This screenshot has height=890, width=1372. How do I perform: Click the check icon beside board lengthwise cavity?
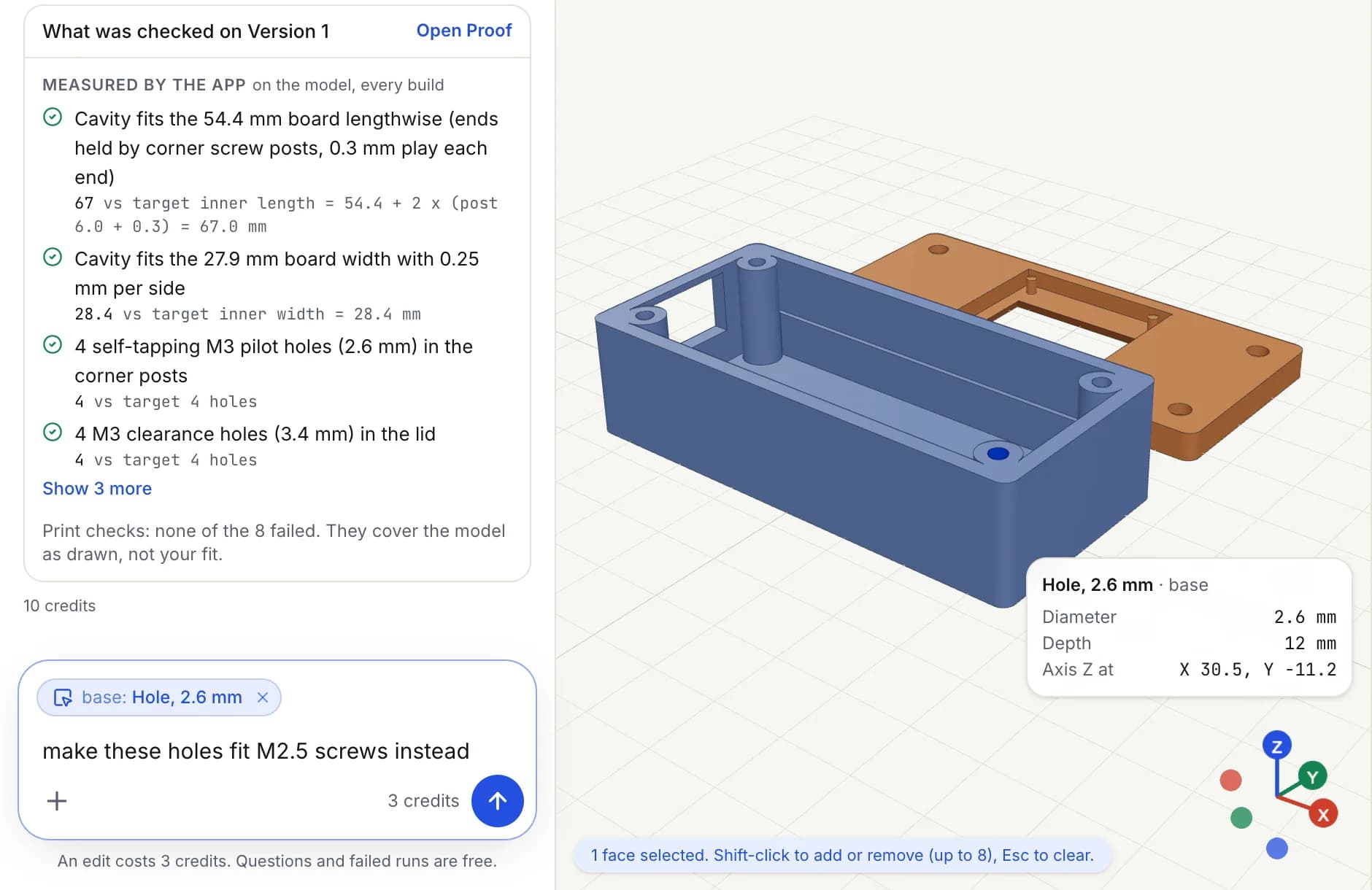pos(53,117)
